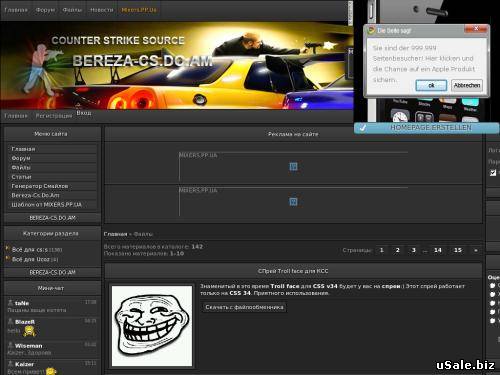Click the lower MIXERS.PP.UA ad text
The width and height of the screenshot is (500, 375).
pos(198,190)
